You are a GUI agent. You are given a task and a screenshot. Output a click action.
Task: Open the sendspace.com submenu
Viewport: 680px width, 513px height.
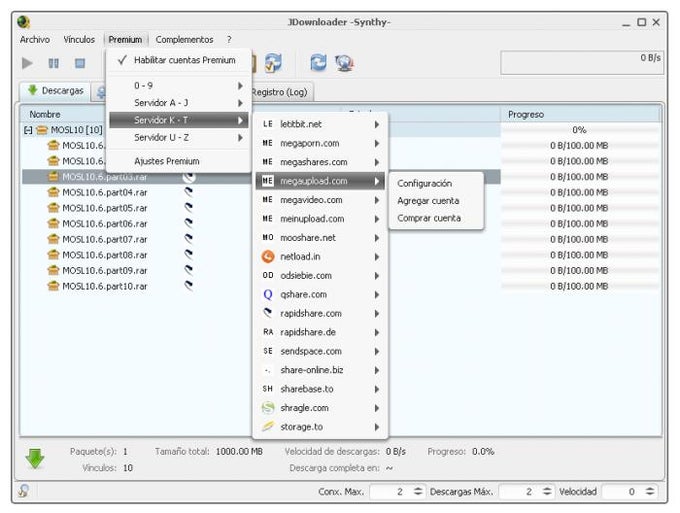click(x=320, y=351)
